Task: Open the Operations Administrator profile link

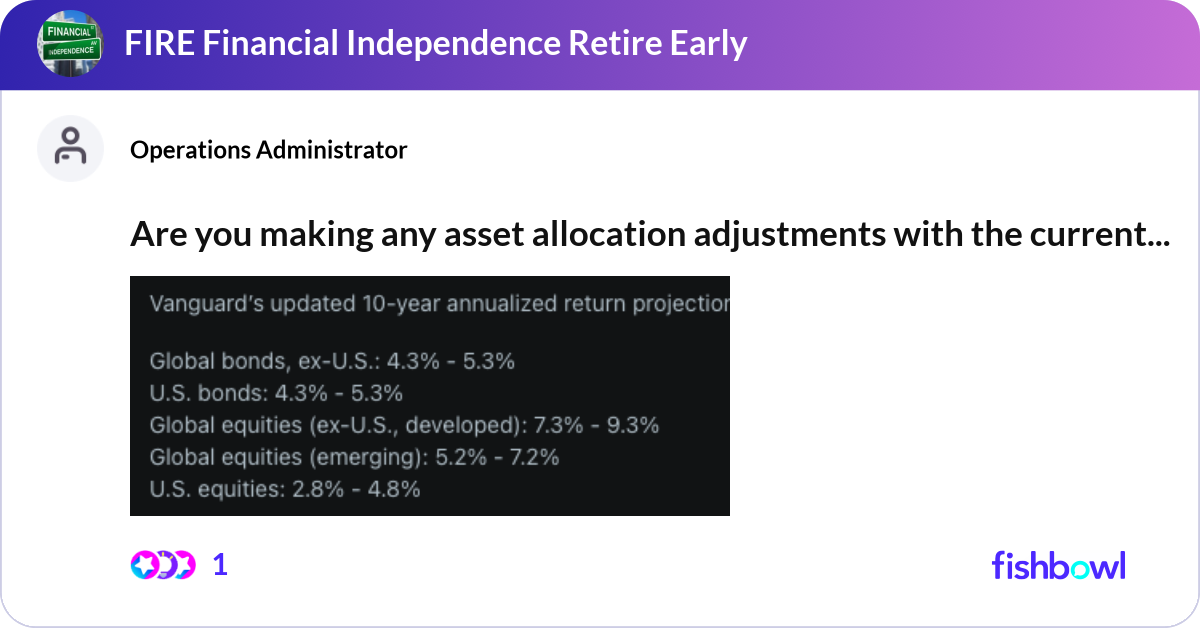Action: [268, 150]
